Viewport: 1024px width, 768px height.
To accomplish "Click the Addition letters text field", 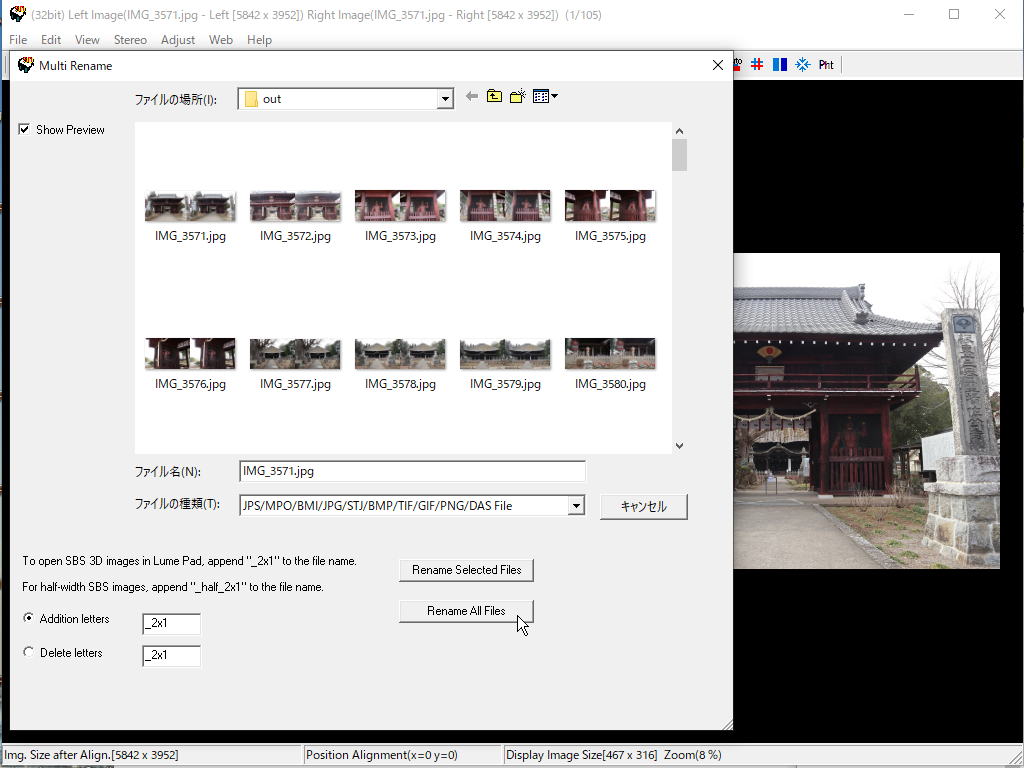I will 171,624.
